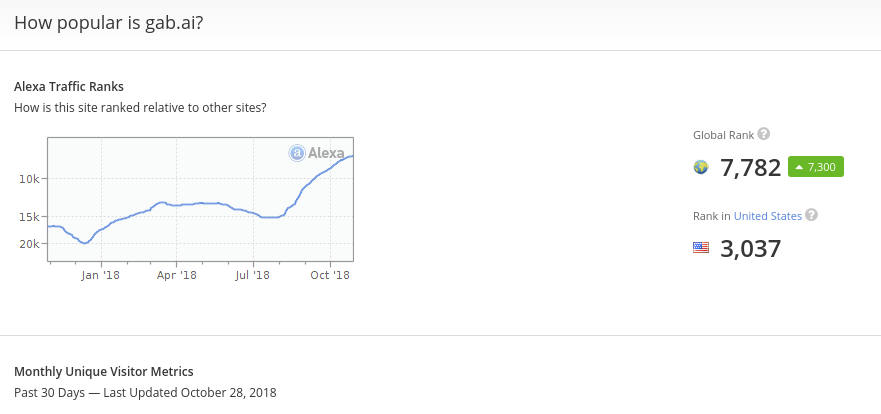The width and height of the screenshot is (881, 414).
Task: Click the Jan '18 label on chart axis
Action: tap(101, 275)
